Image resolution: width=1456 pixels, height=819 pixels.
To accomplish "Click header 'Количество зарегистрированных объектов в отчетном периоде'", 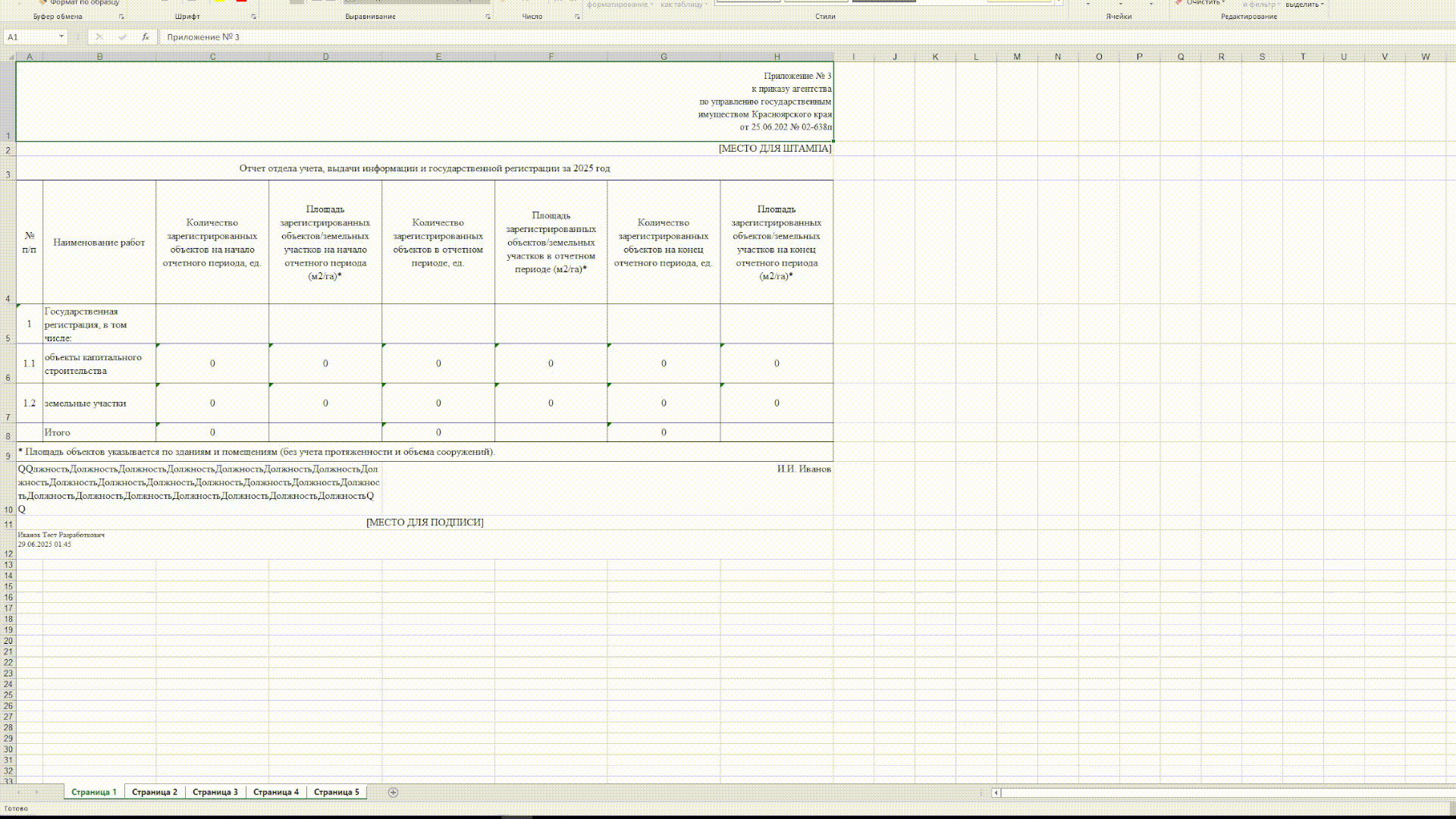I will (x=438, y=243).
